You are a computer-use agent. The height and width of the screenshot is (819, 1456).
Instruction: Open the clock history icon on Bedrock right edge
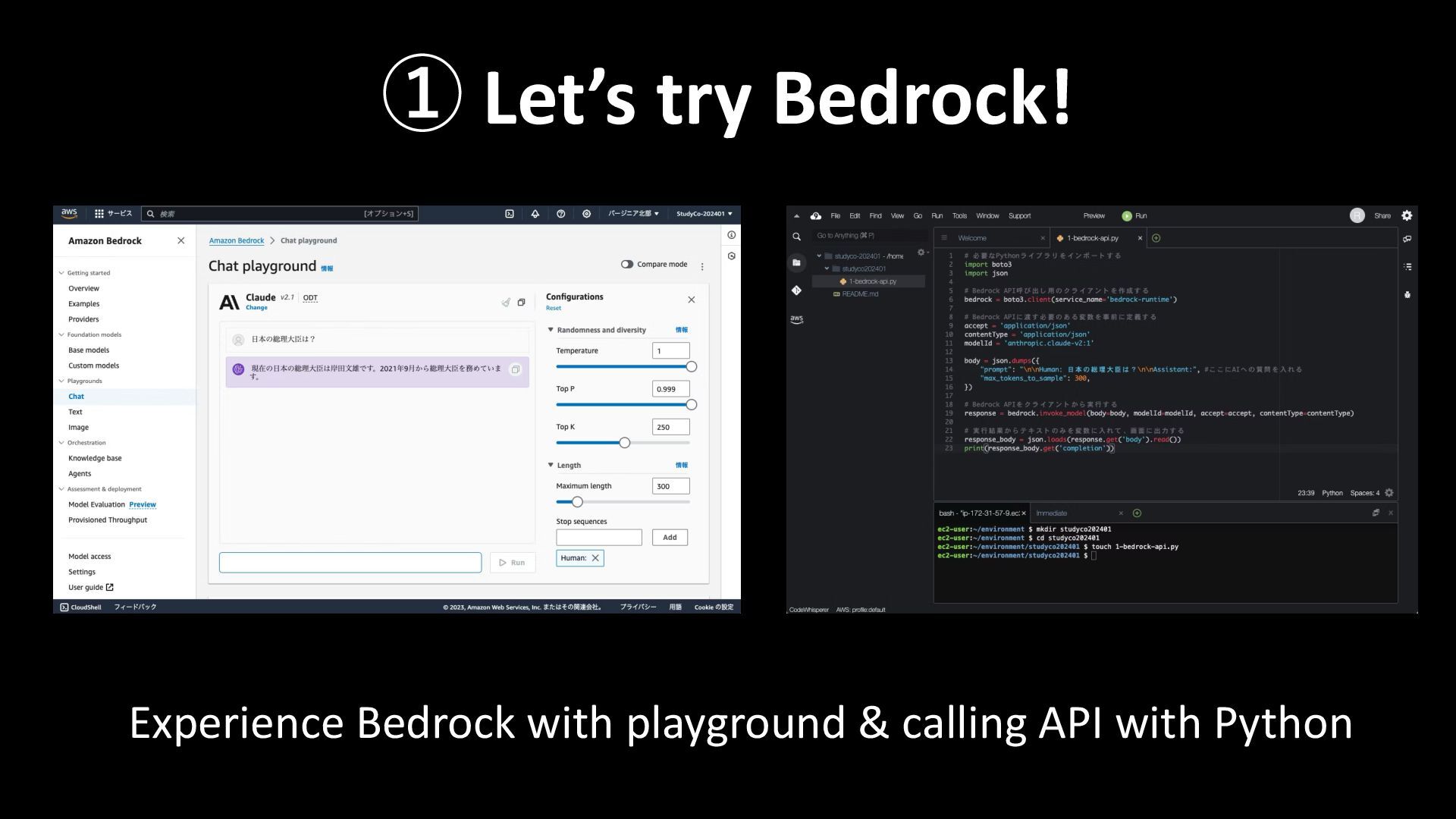tap(731, 256)
